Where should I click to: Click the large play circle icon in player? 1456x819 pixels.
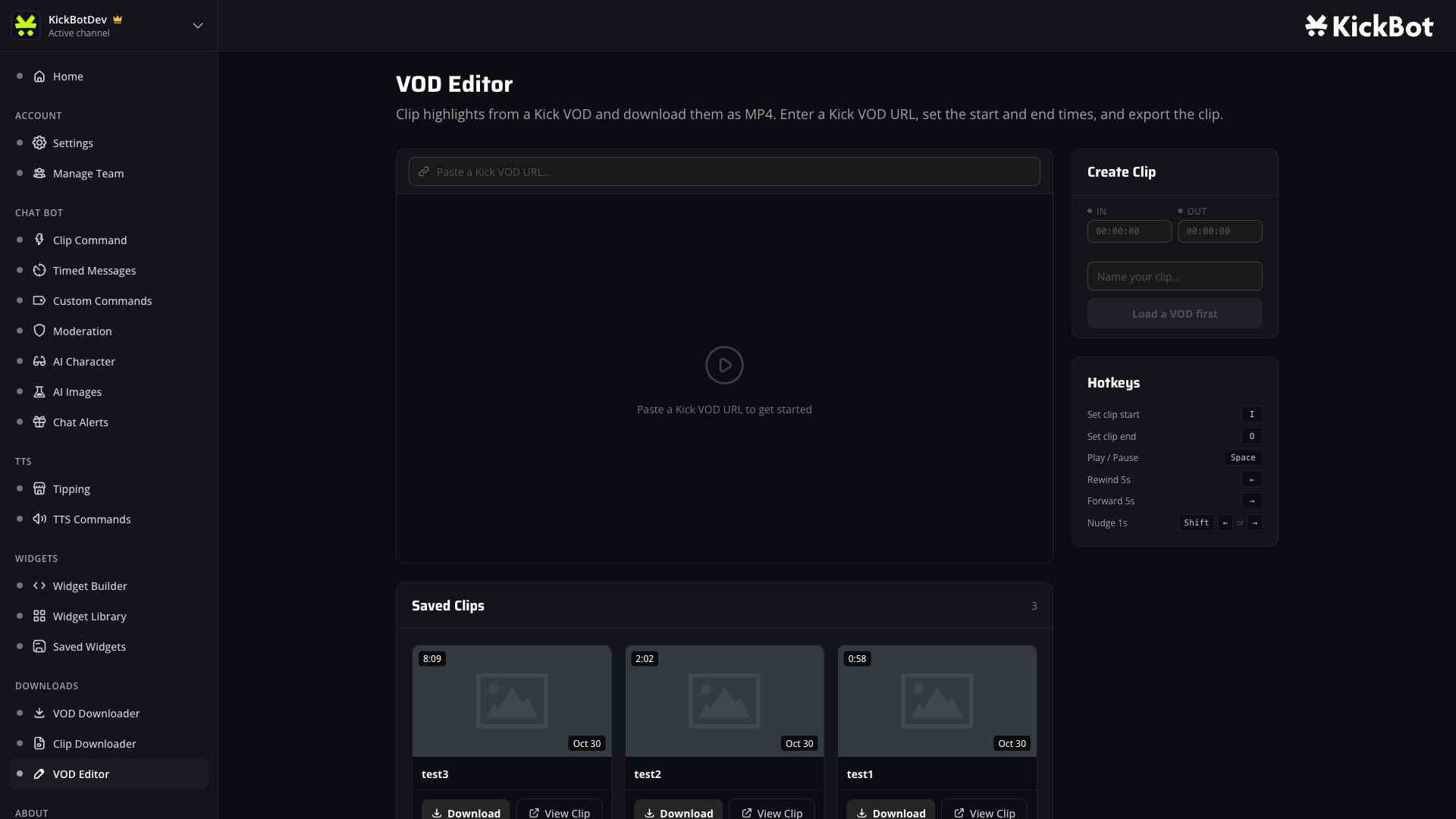click(x=724, y=366)
